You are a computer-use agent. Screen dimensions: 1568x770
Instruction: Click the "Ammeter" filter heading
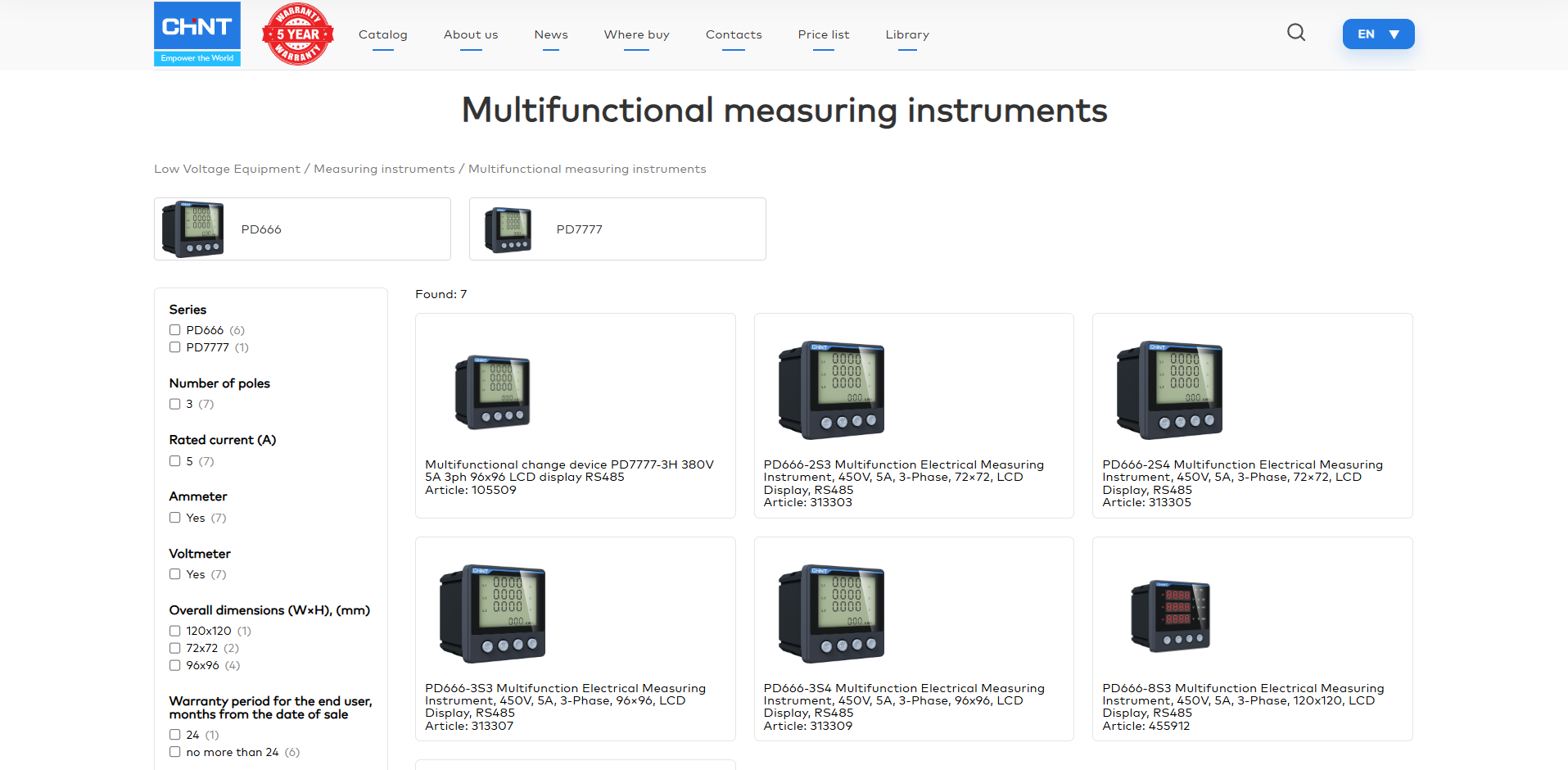pos(198,496)
